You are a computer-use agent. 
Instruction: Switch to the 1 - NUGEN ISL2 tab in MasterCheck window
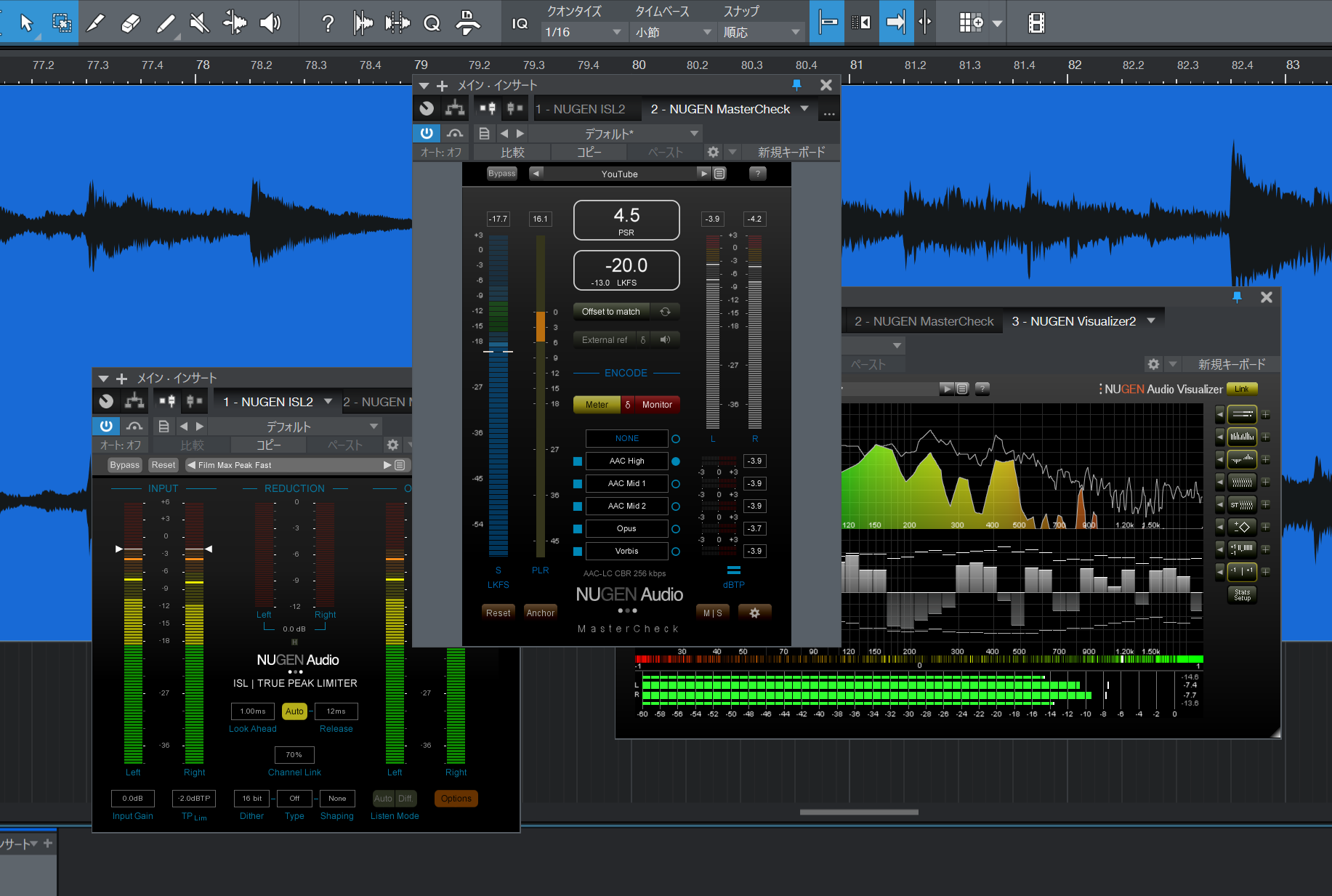click(x=589, y=109)
